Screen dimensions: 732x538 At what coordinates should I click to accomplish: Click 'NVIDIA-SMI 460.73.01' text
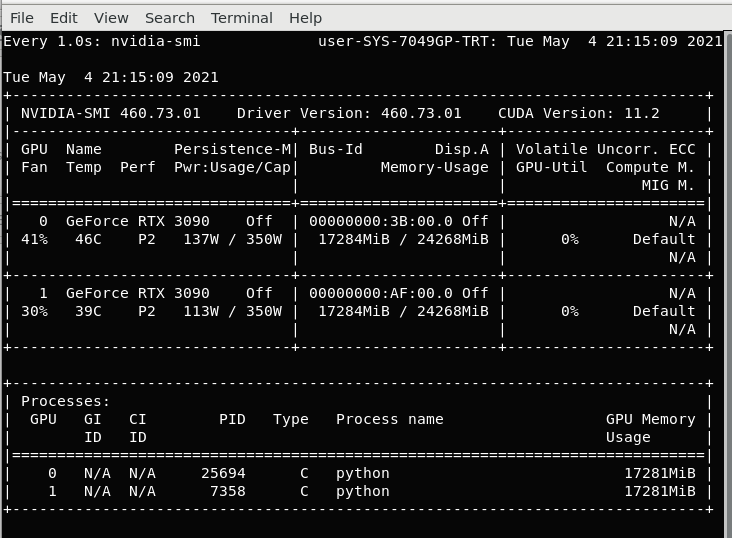[x=111, y=113]
